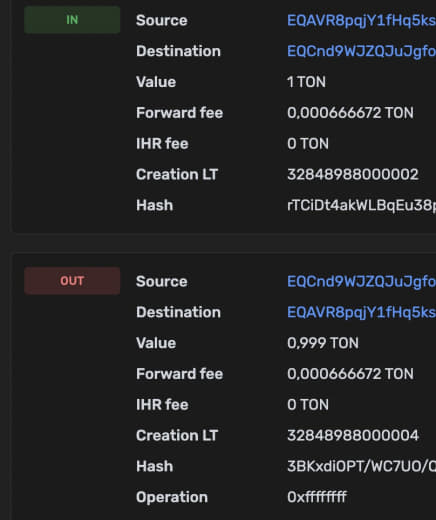Select the OUT message hash value
The height and width of the screenshot is (520, 436).
point(362,466)
